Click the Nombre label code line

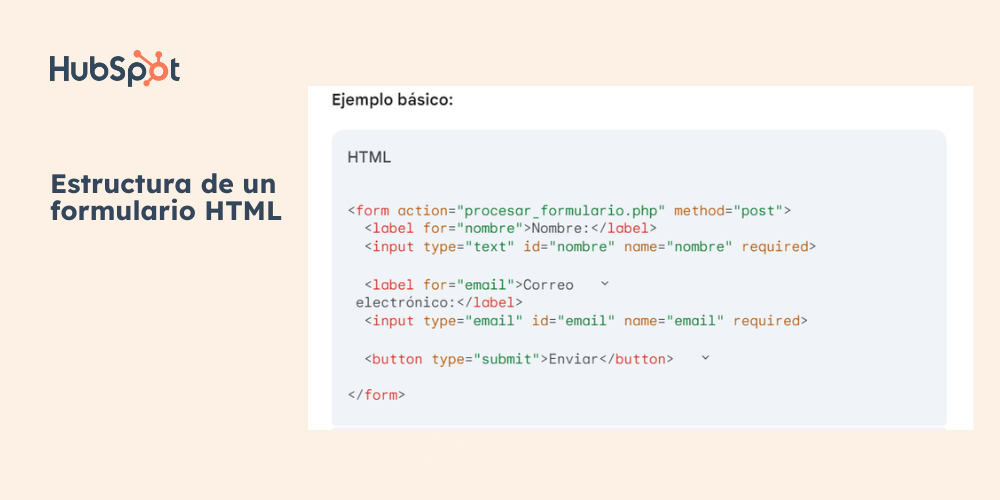[x=511, y=228]
